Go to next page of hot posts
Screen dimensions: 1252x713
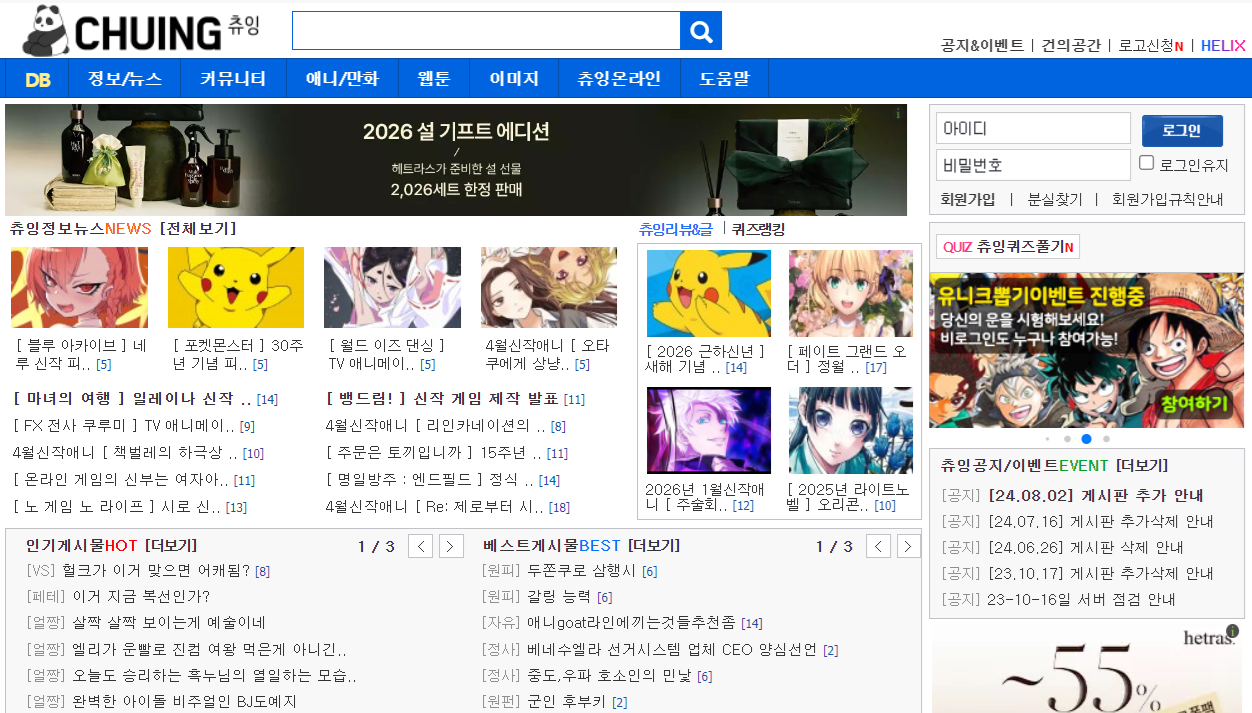[452, 546]
